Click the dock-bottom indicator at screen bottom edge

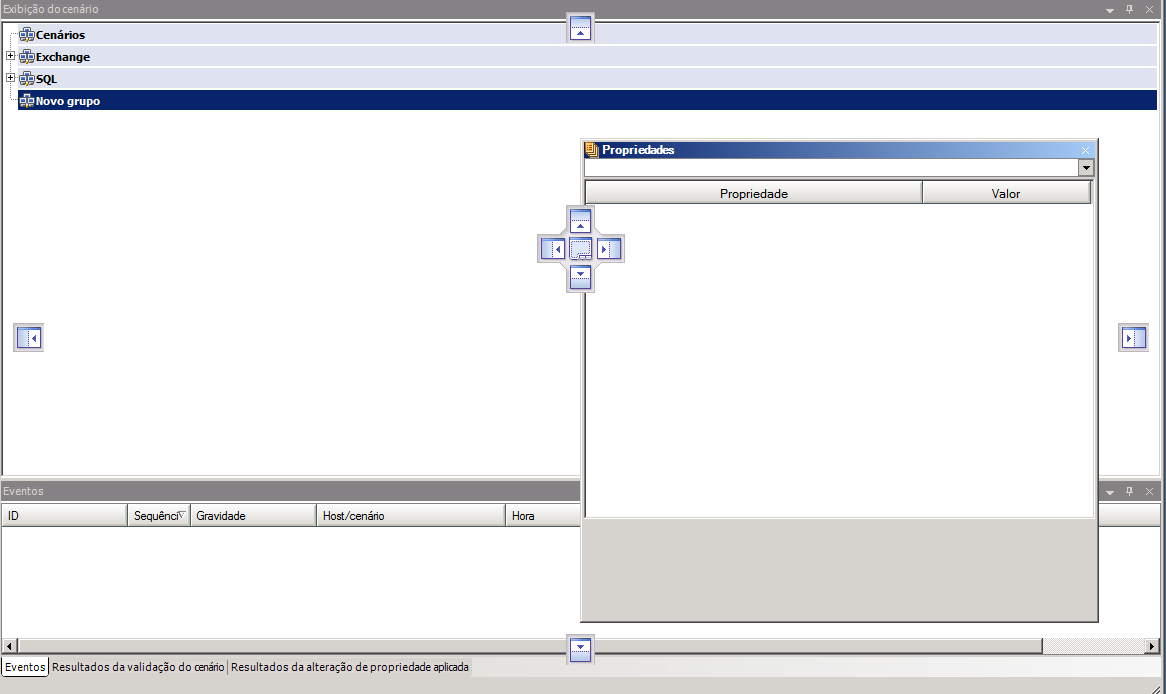tap(580, 649)
